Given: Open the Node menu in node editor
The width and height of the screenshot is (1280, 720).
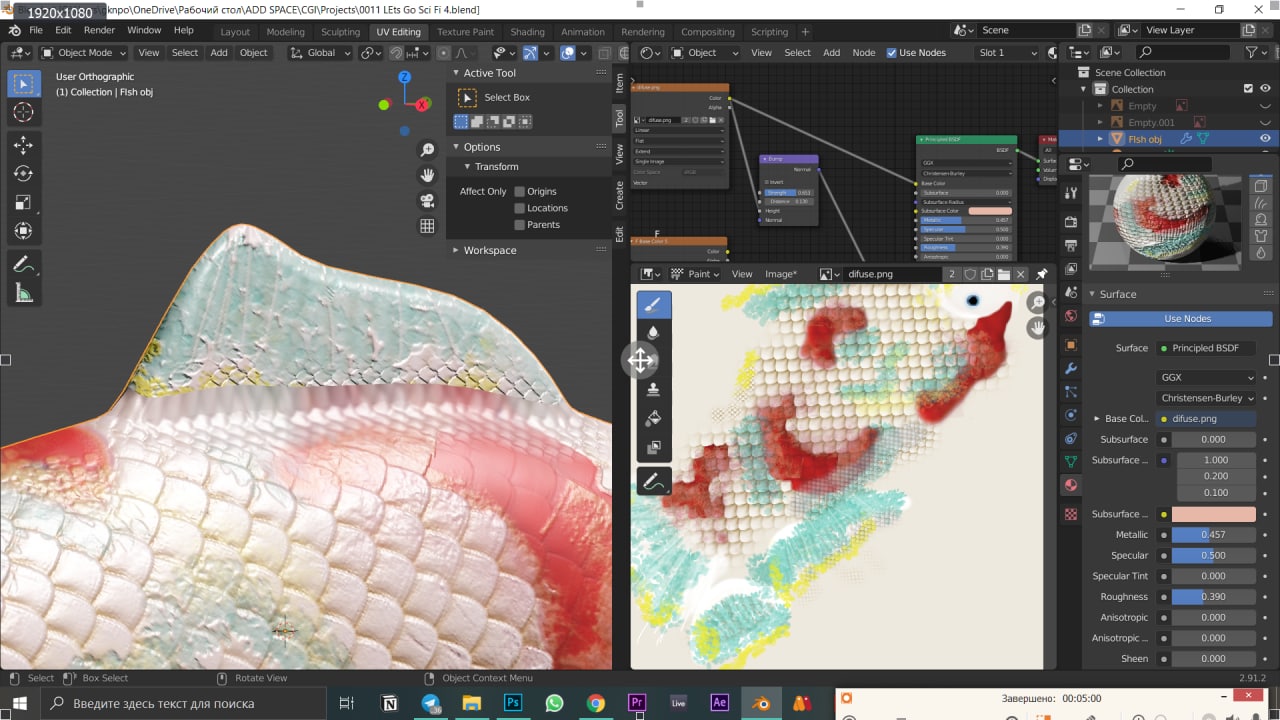Looking at the screenshot, I should coord(863,53).
